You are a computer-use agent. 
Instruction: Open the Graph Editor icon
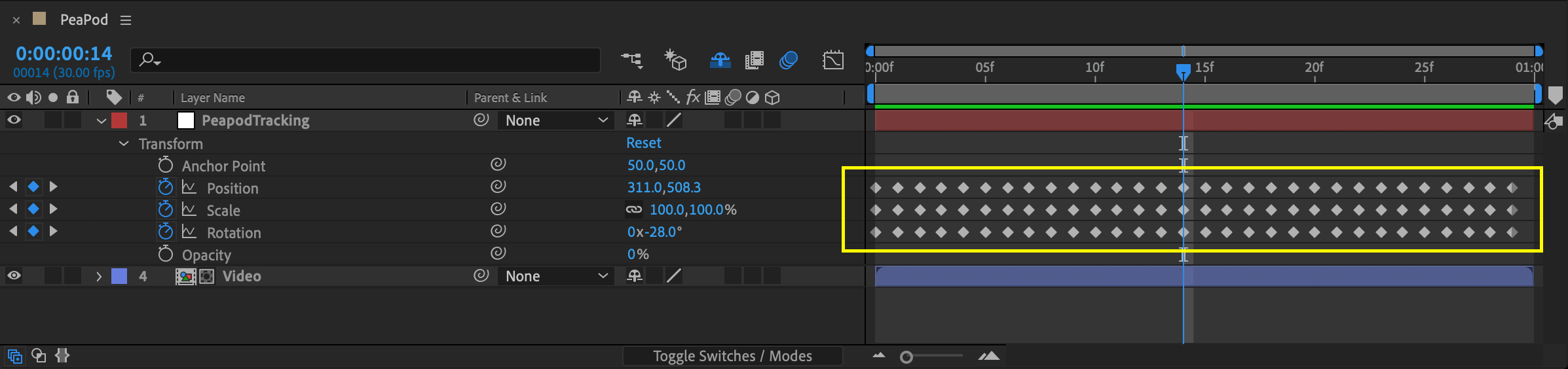[x=833, y=61]
